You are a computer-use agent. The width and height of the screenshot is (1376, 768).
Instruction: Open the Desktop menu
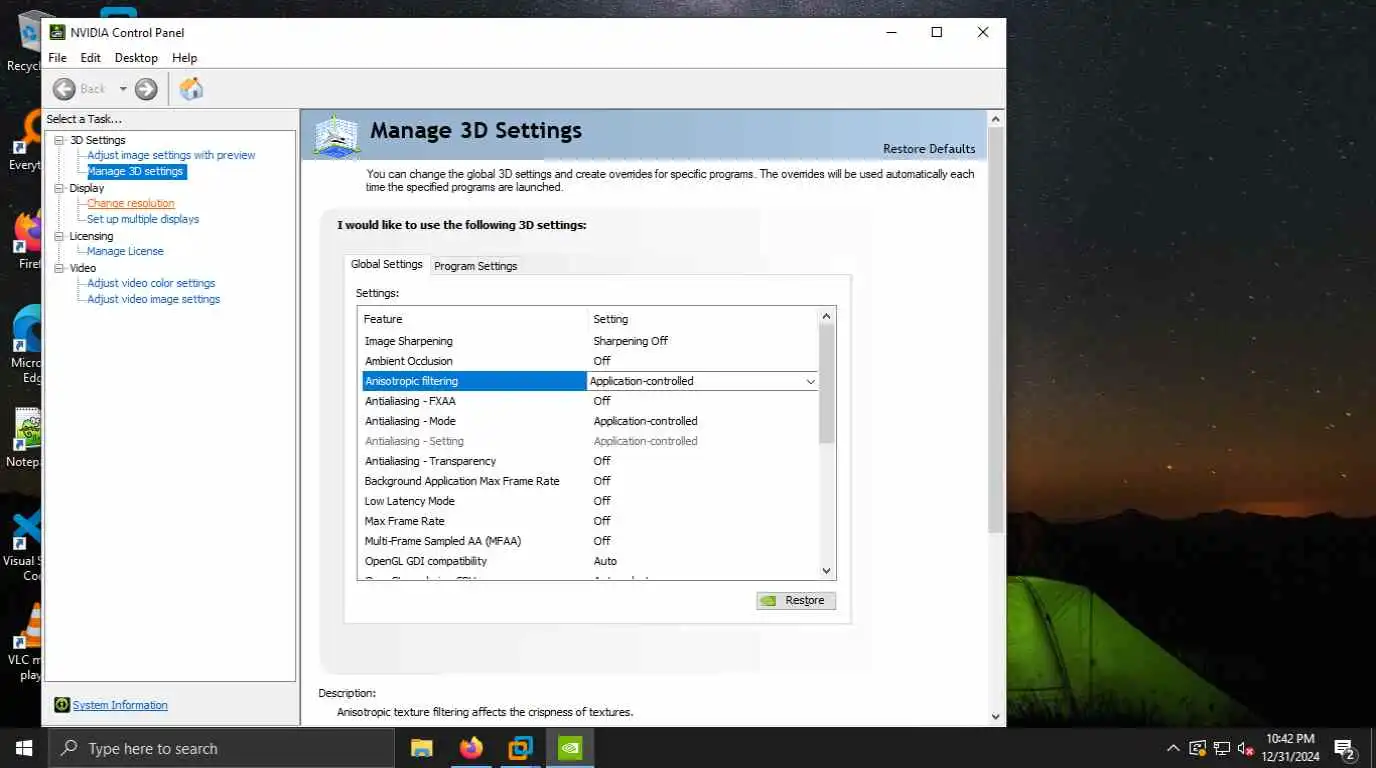coord(136,58)
